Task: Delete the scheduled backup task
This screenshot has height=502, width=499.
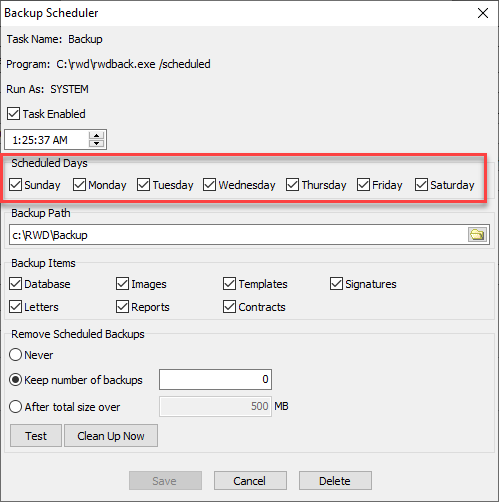Action: pyautogui.click(x=335, y=481)
